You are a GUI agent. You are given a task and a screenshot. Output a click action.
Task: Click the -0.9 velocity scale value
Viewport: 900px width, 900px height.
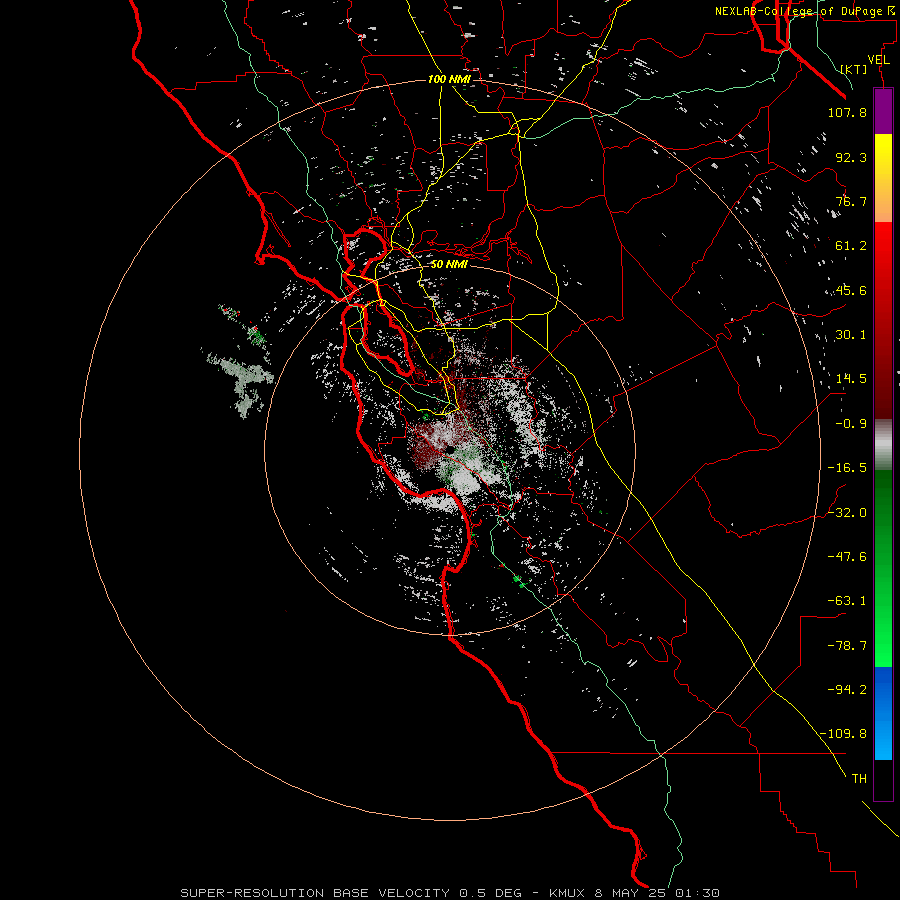click(x=851, y=424)
